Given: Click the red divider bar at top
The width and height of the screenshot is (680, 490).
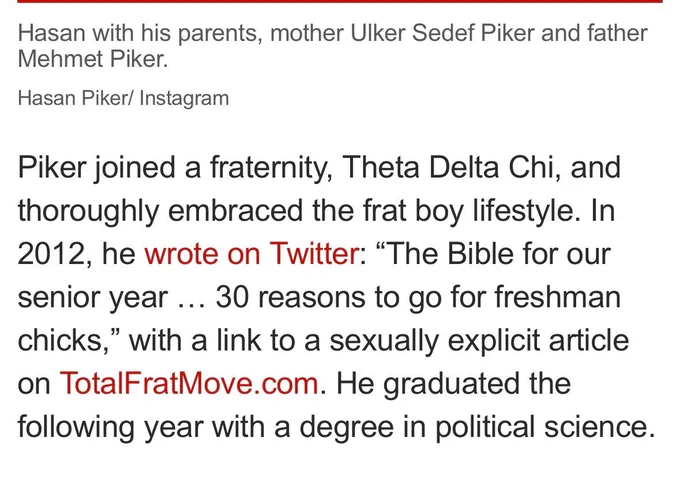Looking at the screenshot, I should tap(340, 1).
